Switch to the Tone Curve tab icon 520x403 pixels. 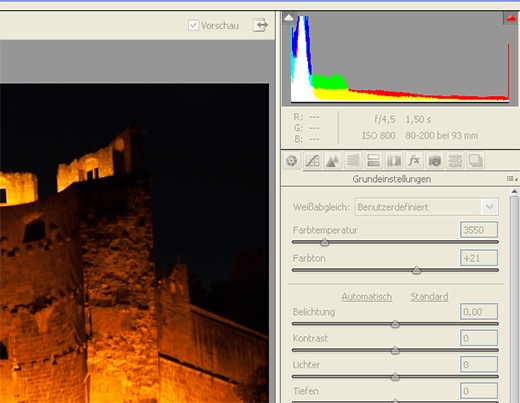coord(312,161)
